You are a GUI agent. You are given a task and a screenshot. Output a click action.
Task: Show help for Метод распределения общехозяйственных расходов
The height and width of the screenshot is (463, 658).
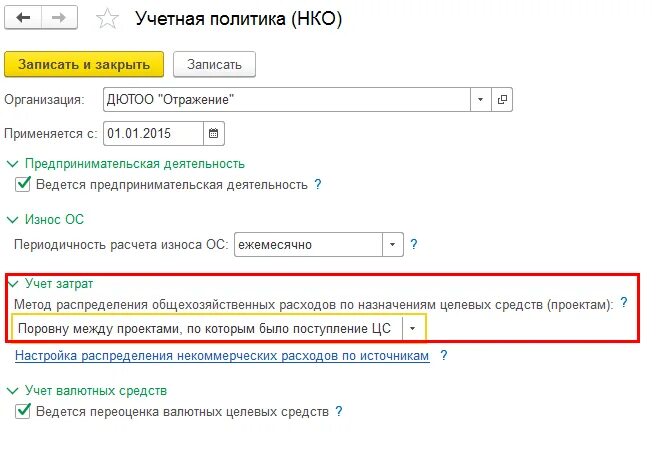624,303
